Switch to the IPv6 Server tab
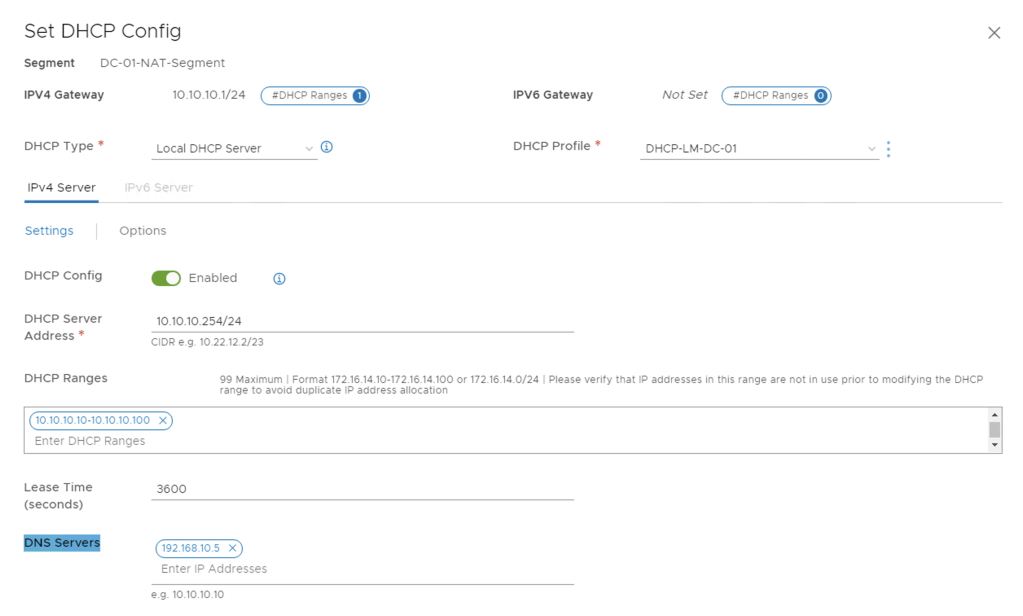Image resolution: width=1023 pixels, height=616 pixels. tap(158, 187)
